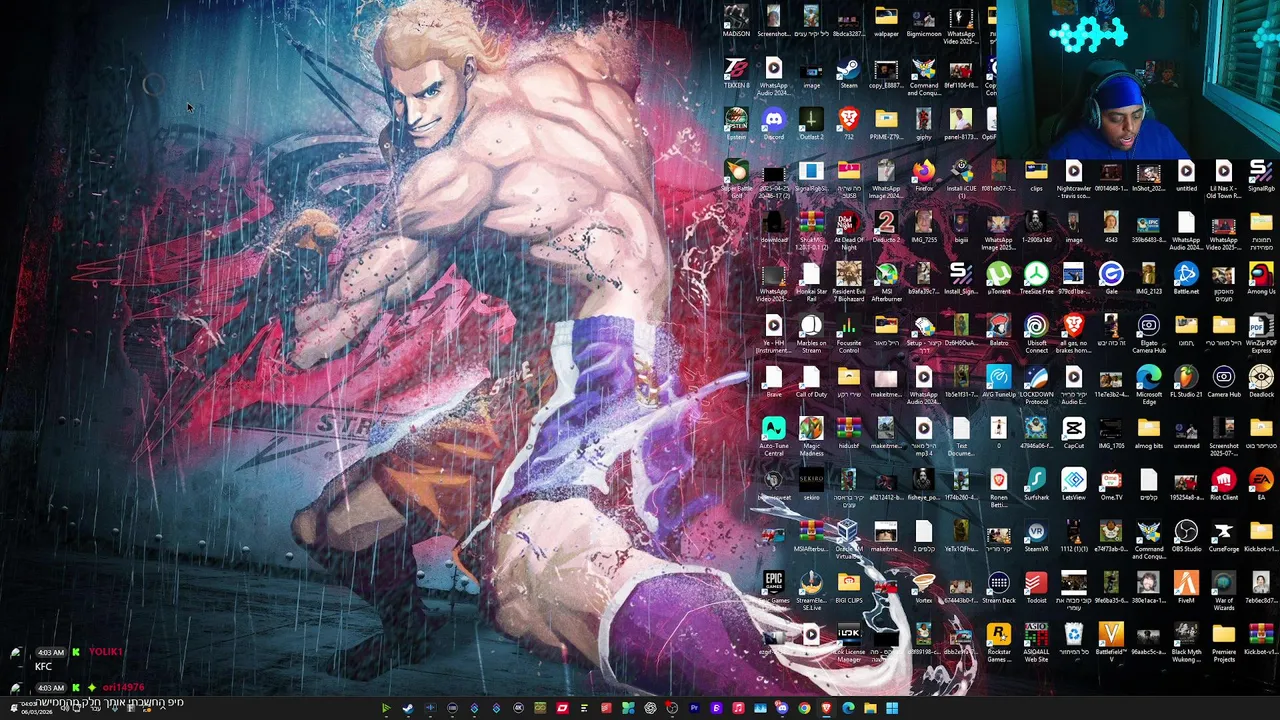
Task: Select the Discord desktop shortcut
Action: [x=773, y=125]
